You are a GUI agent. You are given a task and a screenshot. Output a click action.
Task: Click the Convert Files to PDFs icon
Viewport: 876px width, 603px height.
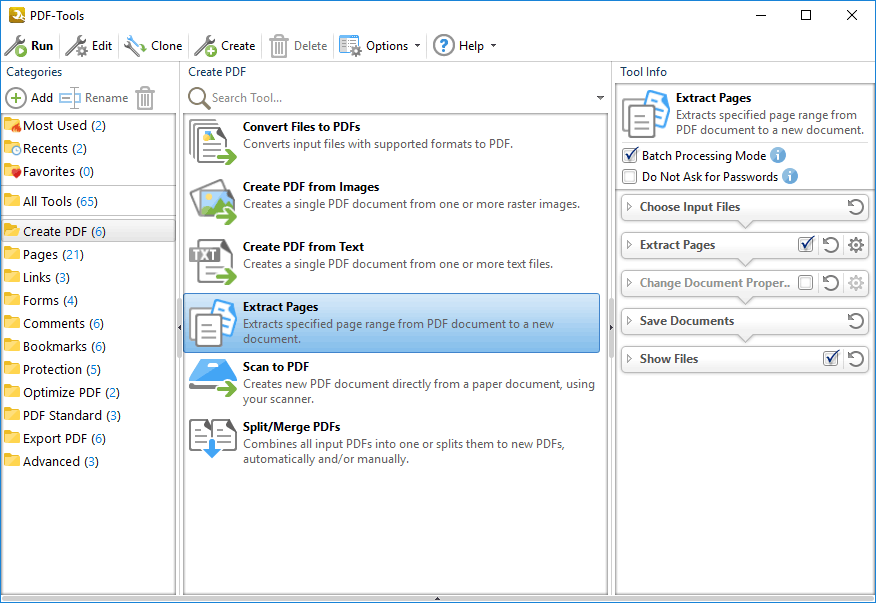click(x=212, y=142)
